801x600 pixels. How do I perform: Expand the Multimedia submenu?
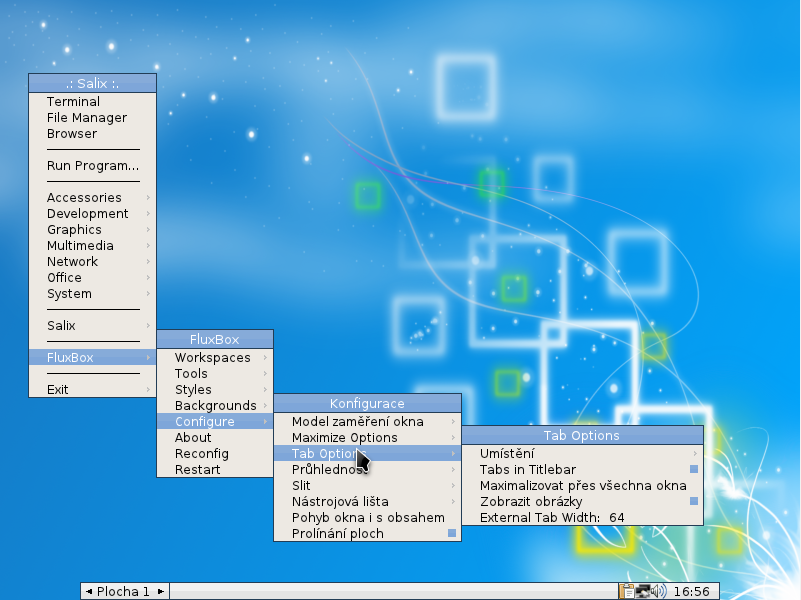coord(92,246)
